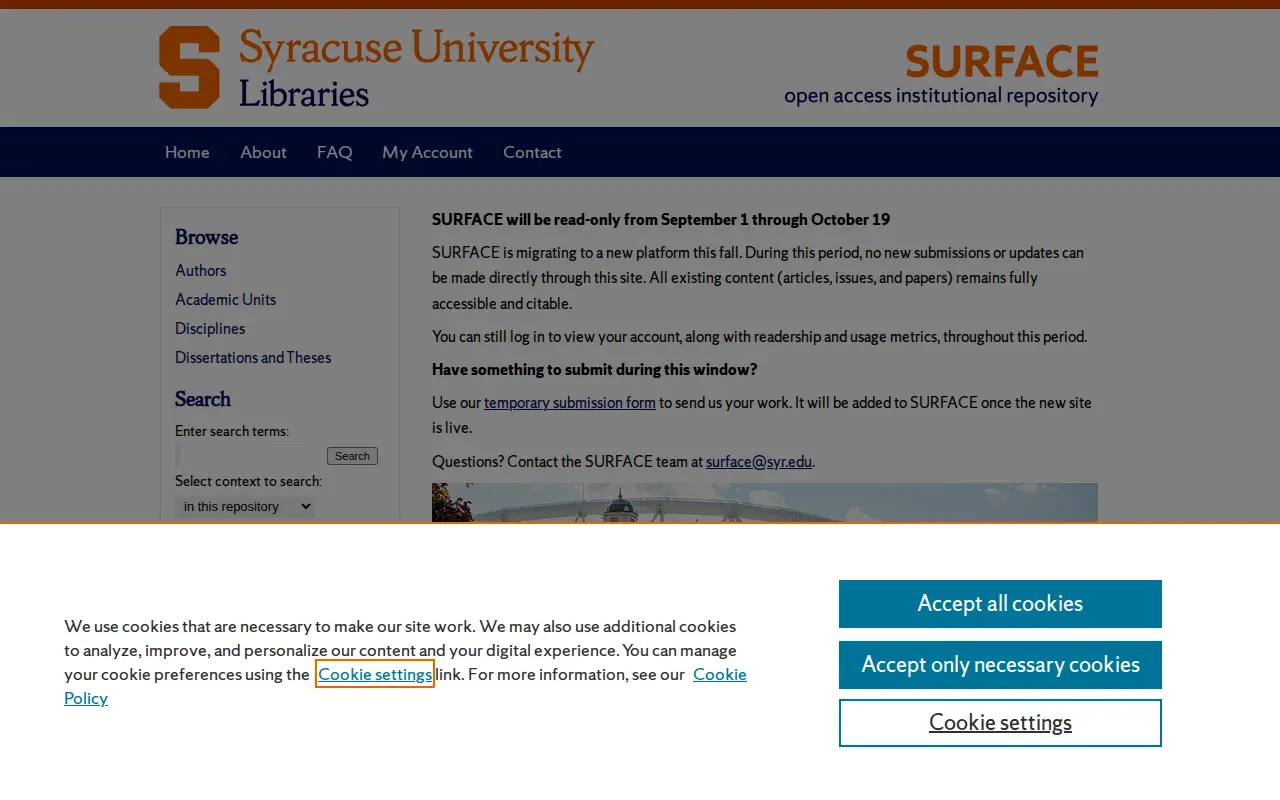Viewport: 1280px width, 800px height.
Task: Click the inline Cookie settings link
Action: pyautogui.click(x=375, y=674)
